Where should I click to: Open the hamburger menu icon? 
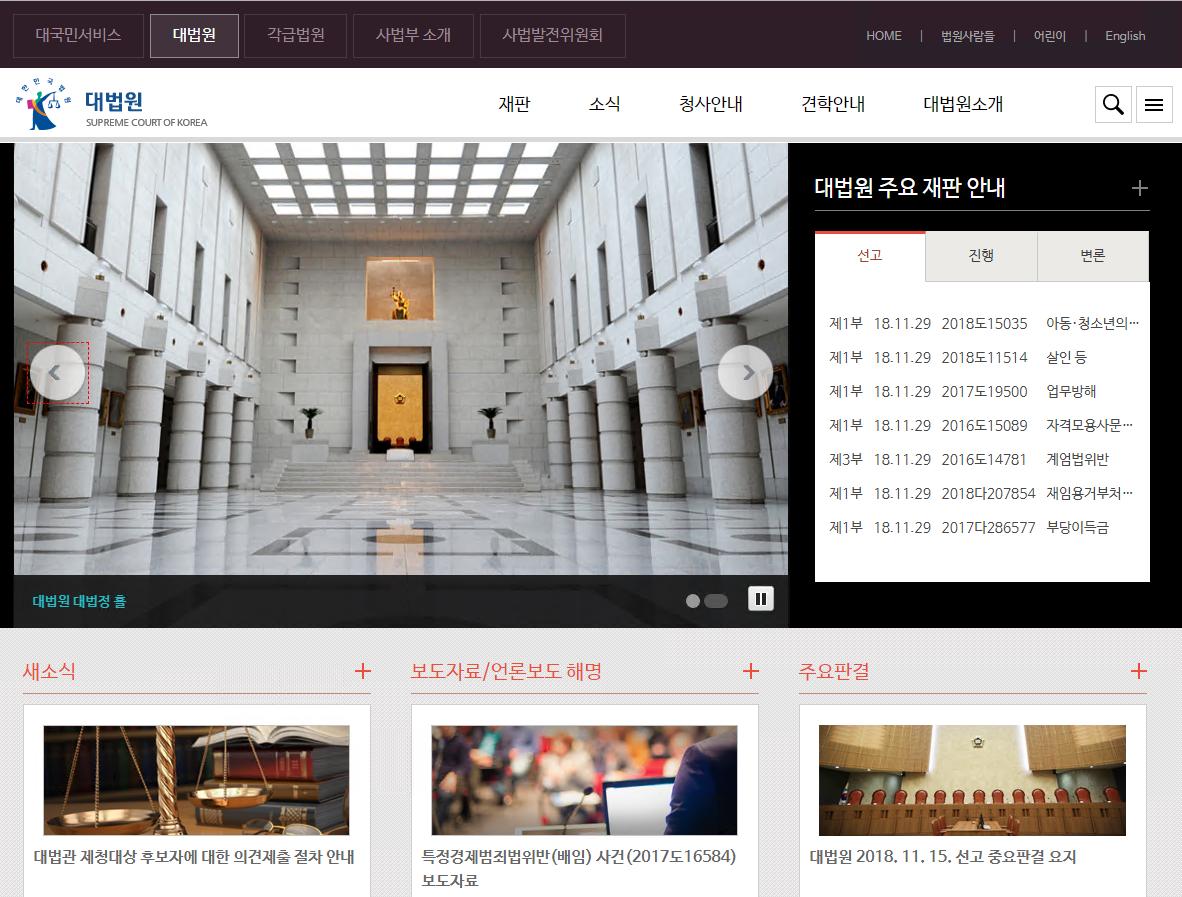[1154, 104]
